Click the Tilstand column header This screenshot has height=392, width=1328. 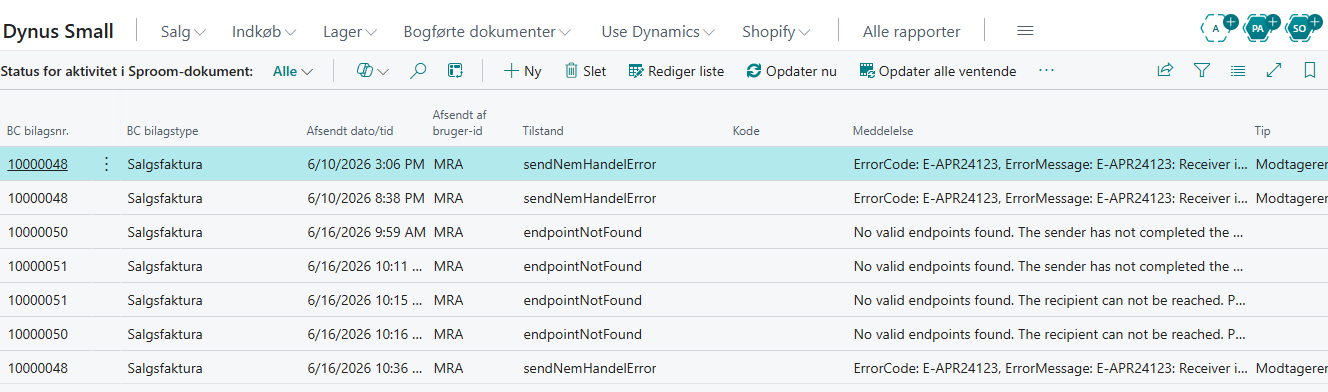pos(543,131)
